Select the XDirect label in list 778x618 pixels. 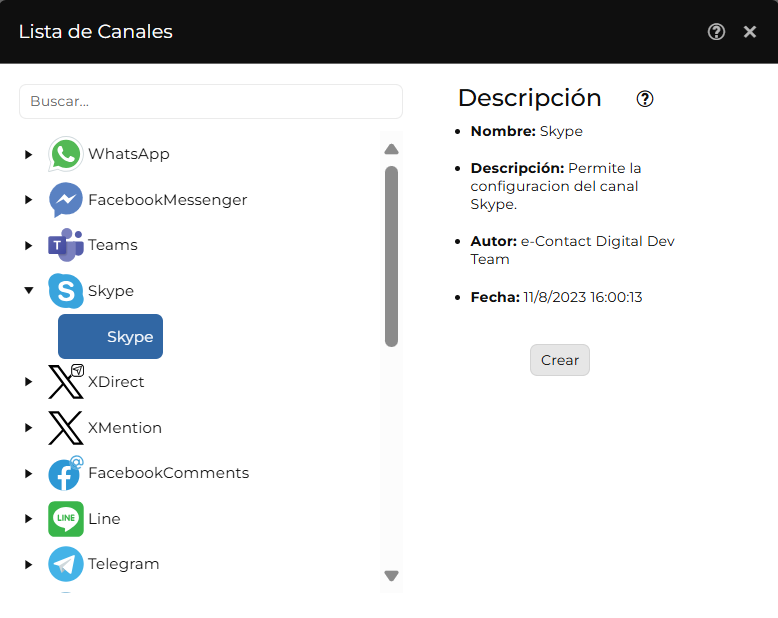116,382
